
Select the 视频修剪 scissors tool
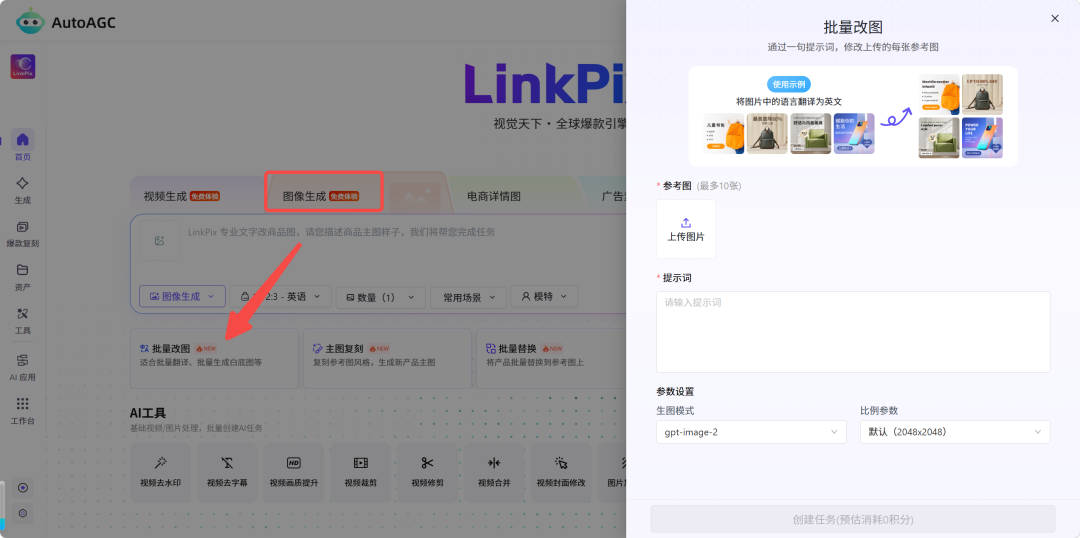427,472
